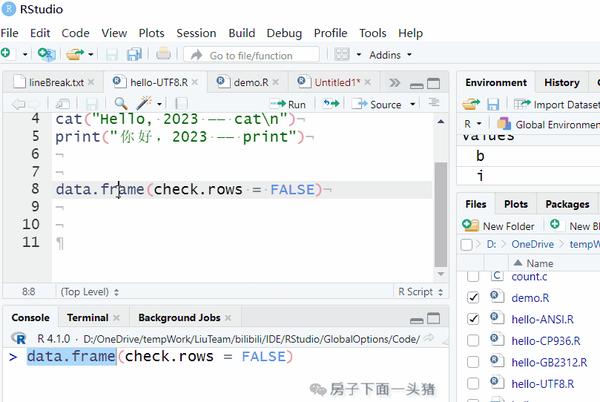Sort files by the Name column
600x402 pixels.
pos(540,263)
